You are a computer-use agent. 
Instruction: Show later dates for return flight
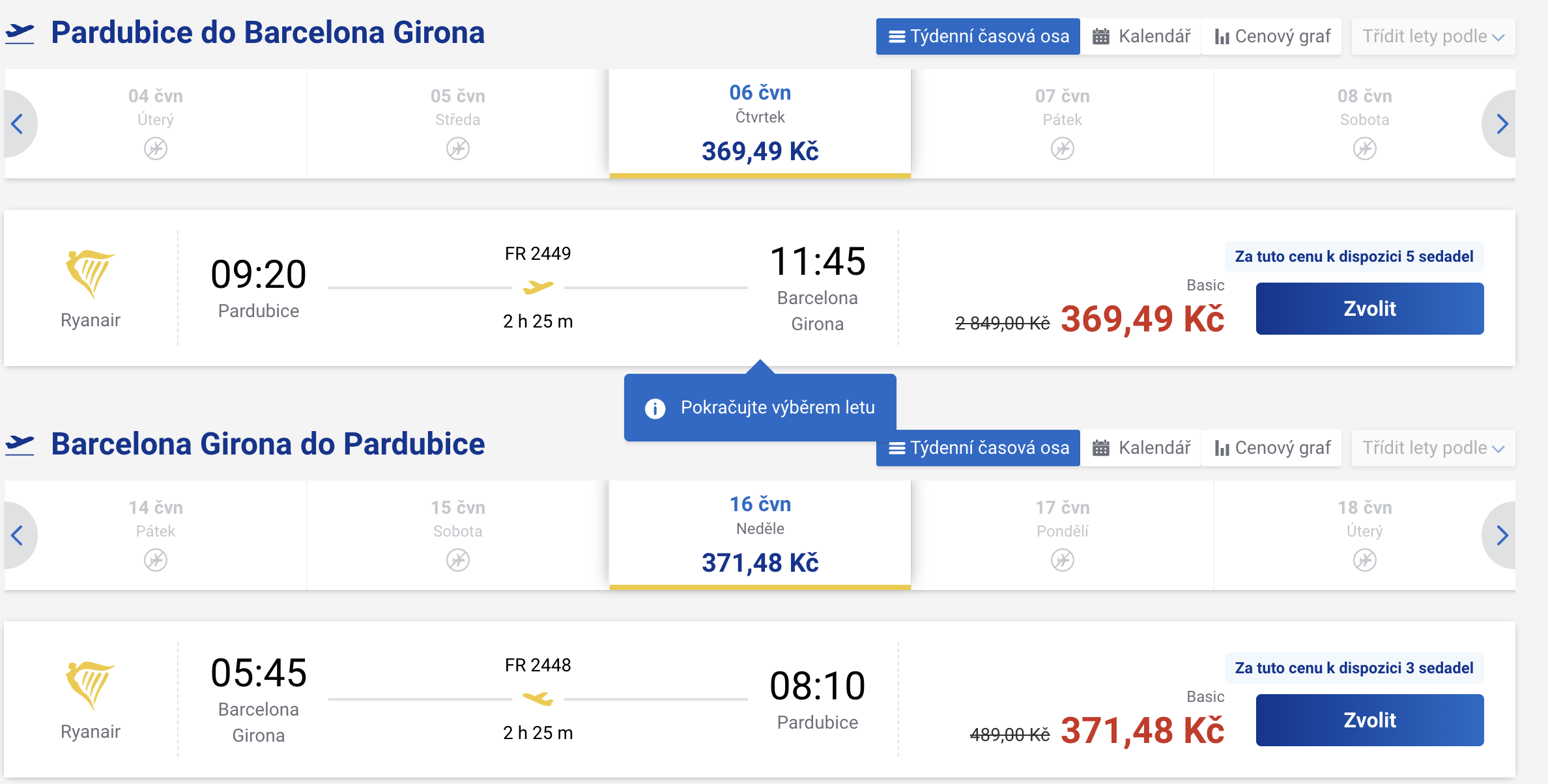1501,535
